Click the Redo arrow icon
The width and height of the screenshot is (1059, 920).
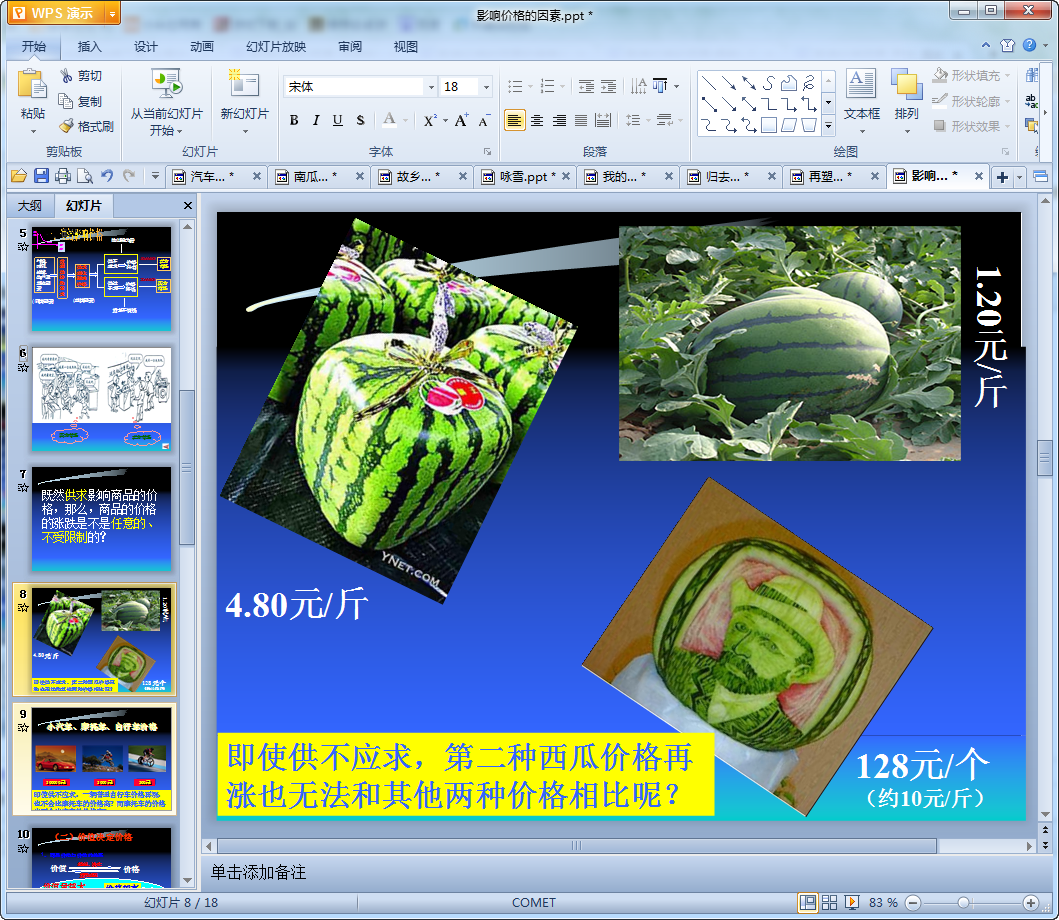(x=129, y=176)
